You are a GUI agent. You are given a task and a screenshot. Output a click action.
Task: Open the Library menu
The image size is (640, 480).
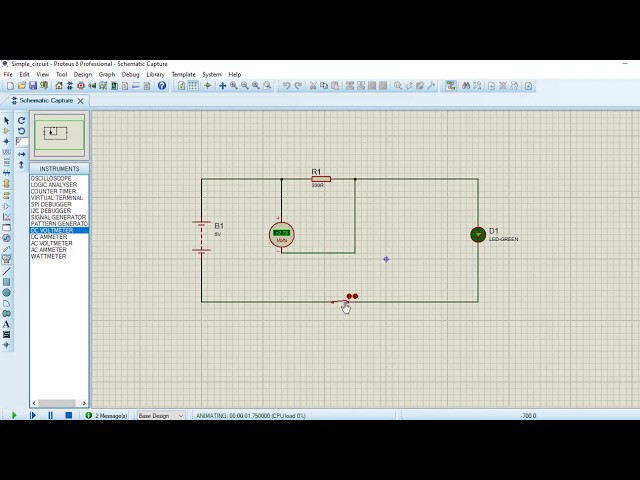click(156, 74)
